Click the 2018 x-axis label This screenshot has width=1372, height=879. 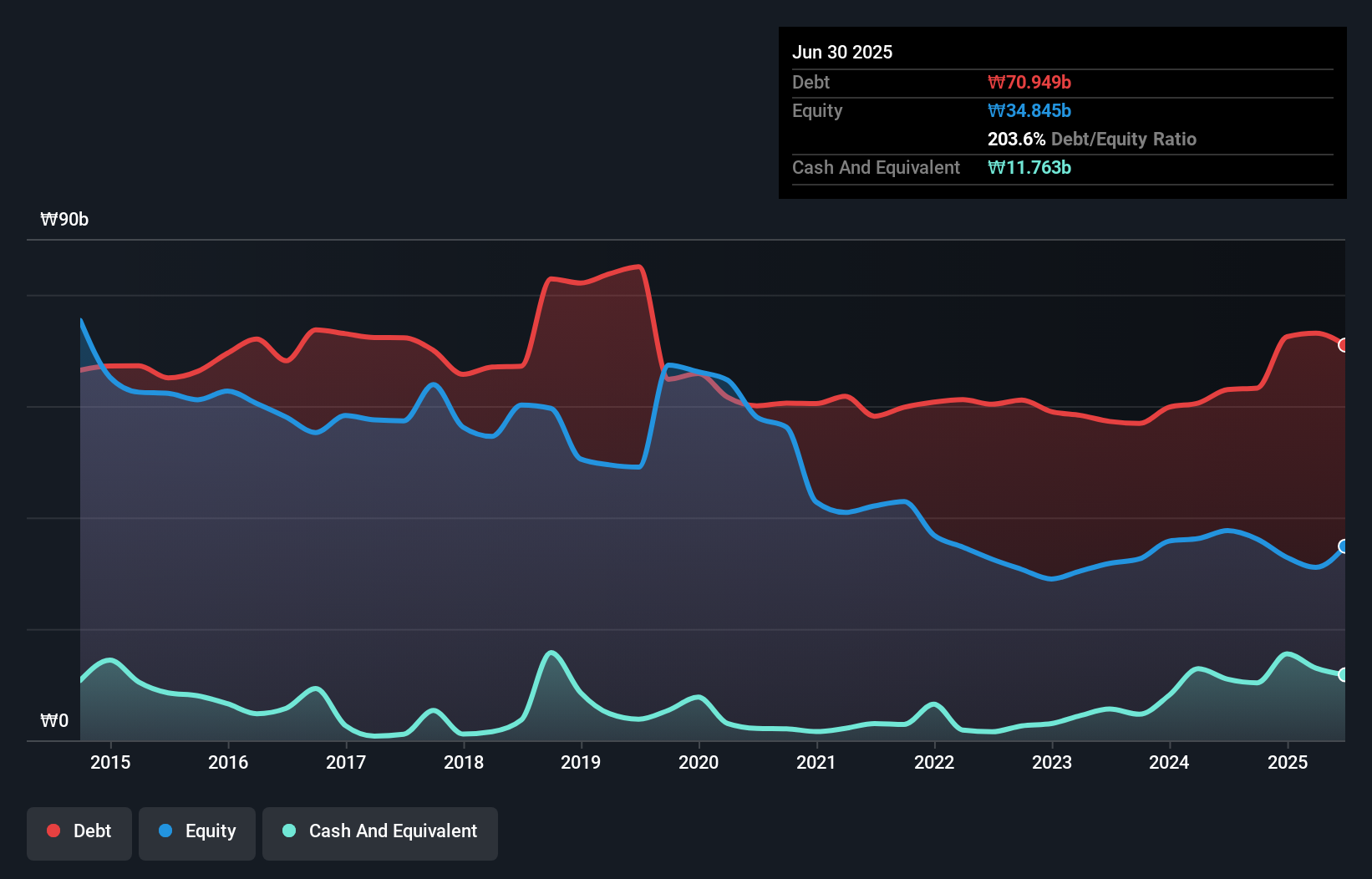point(463,763)
